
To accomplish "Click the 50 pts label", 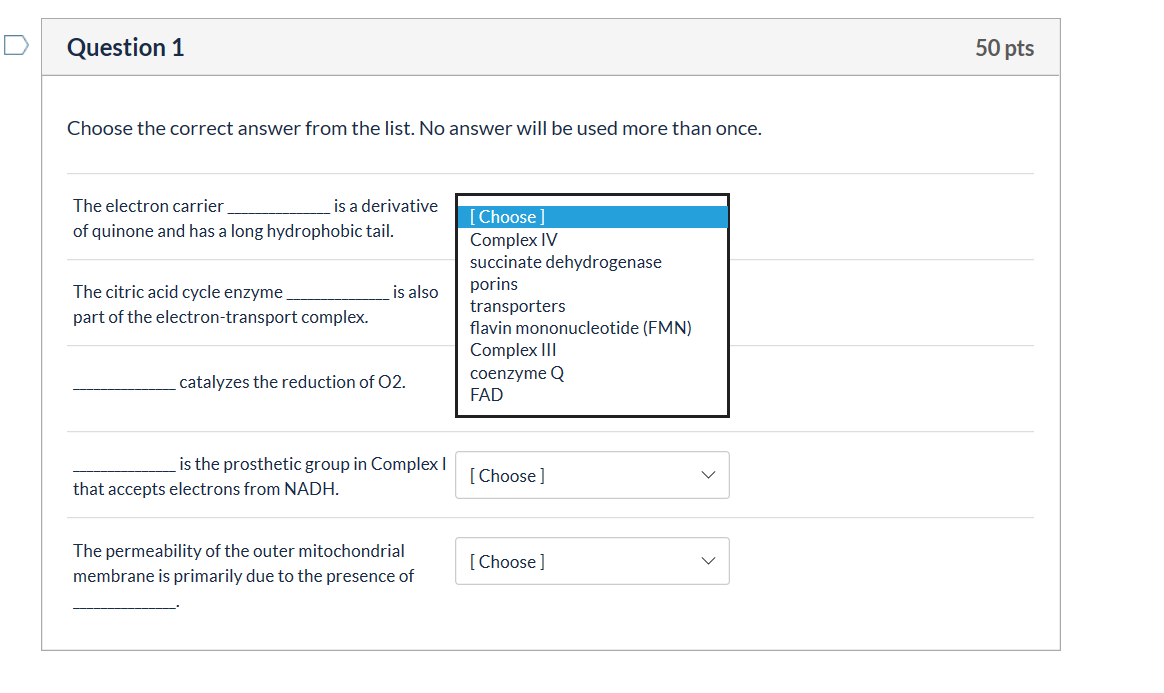I will 1004,47.
